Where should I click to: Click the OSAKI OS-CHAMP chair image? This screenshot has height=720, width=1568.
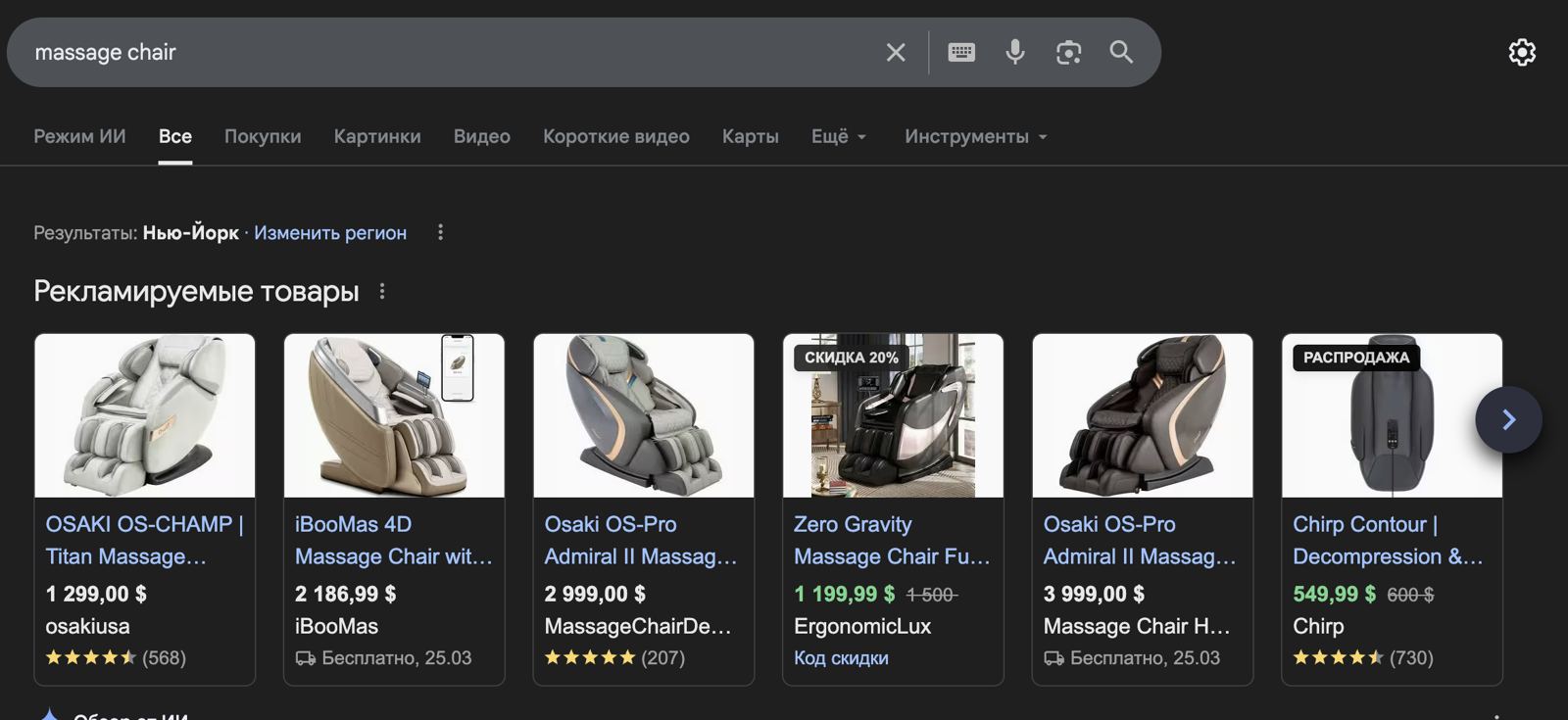click(145, 415)
